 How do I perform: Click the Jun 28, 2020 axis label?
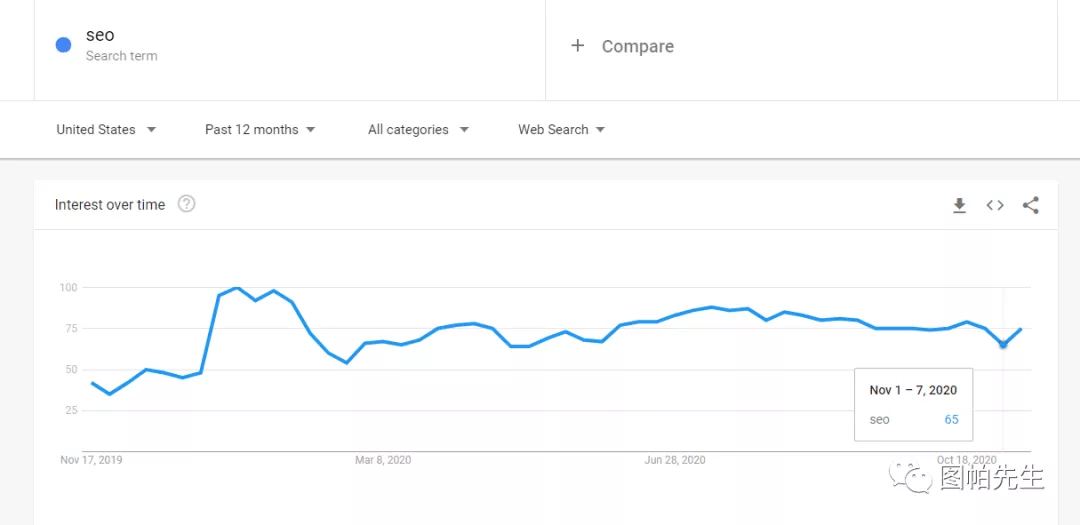pyautogui.click(x=675, y=460)
